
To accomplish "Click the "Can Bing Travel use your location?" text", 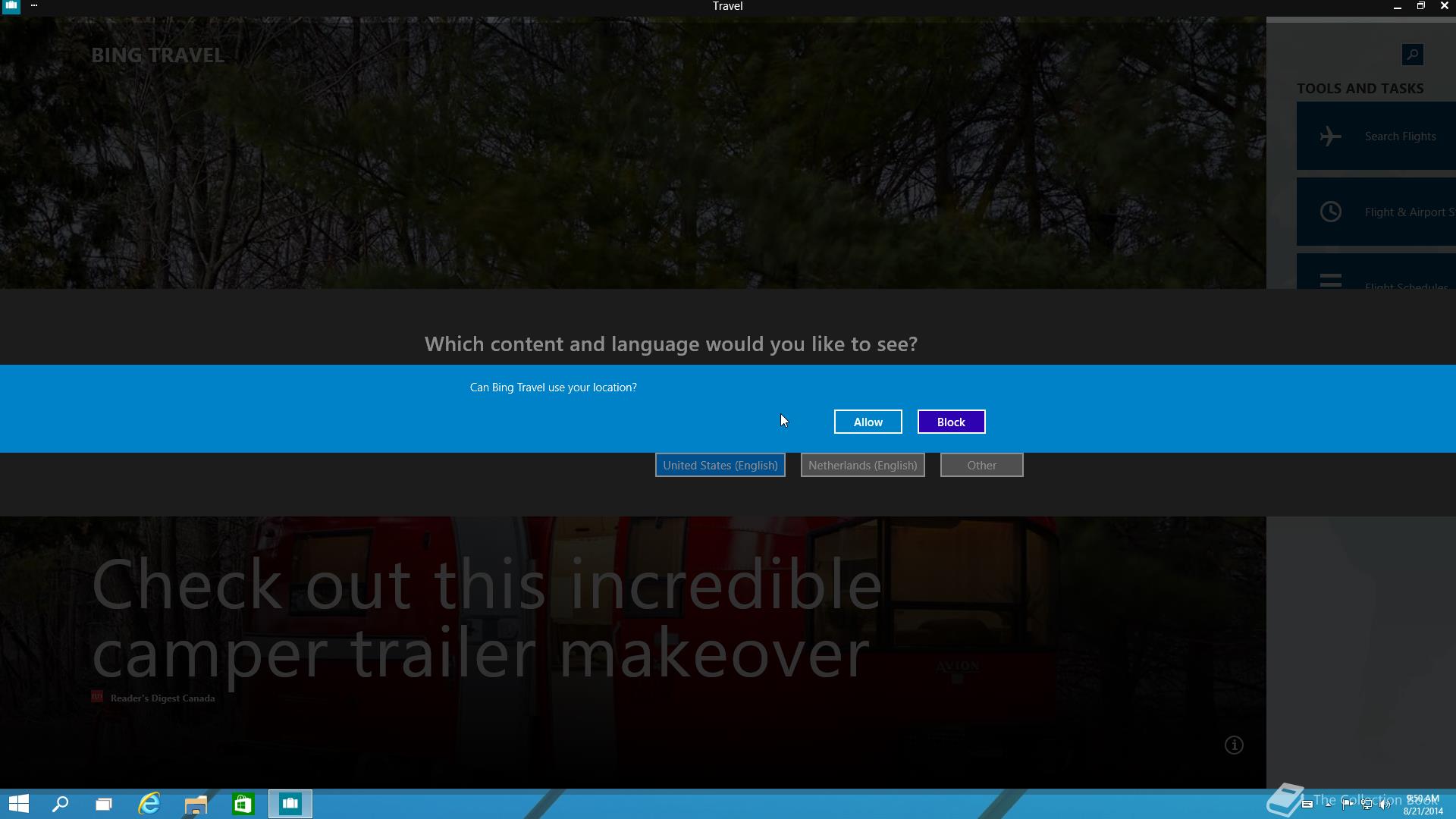I will [553, 388].
